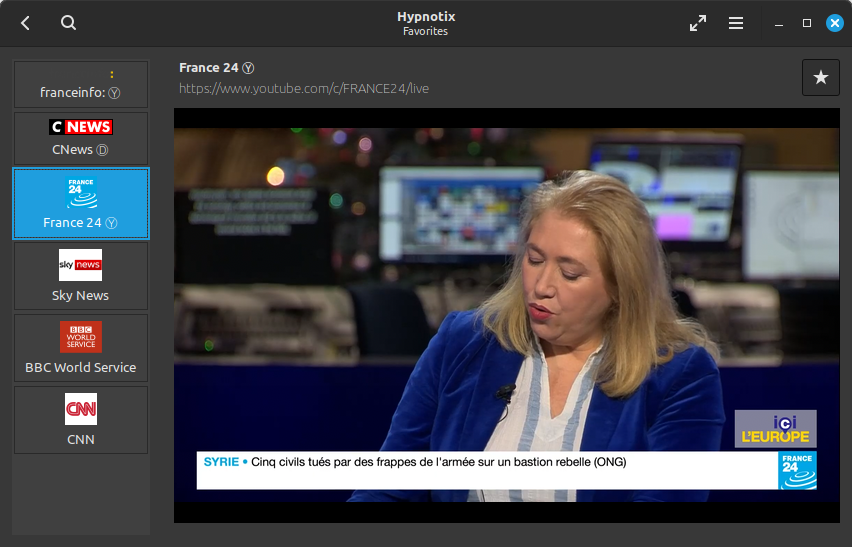The width and height of the screenshot is (852, 547).
Task: Select the France 24 channel entry
Action: [x=81, y=204]
